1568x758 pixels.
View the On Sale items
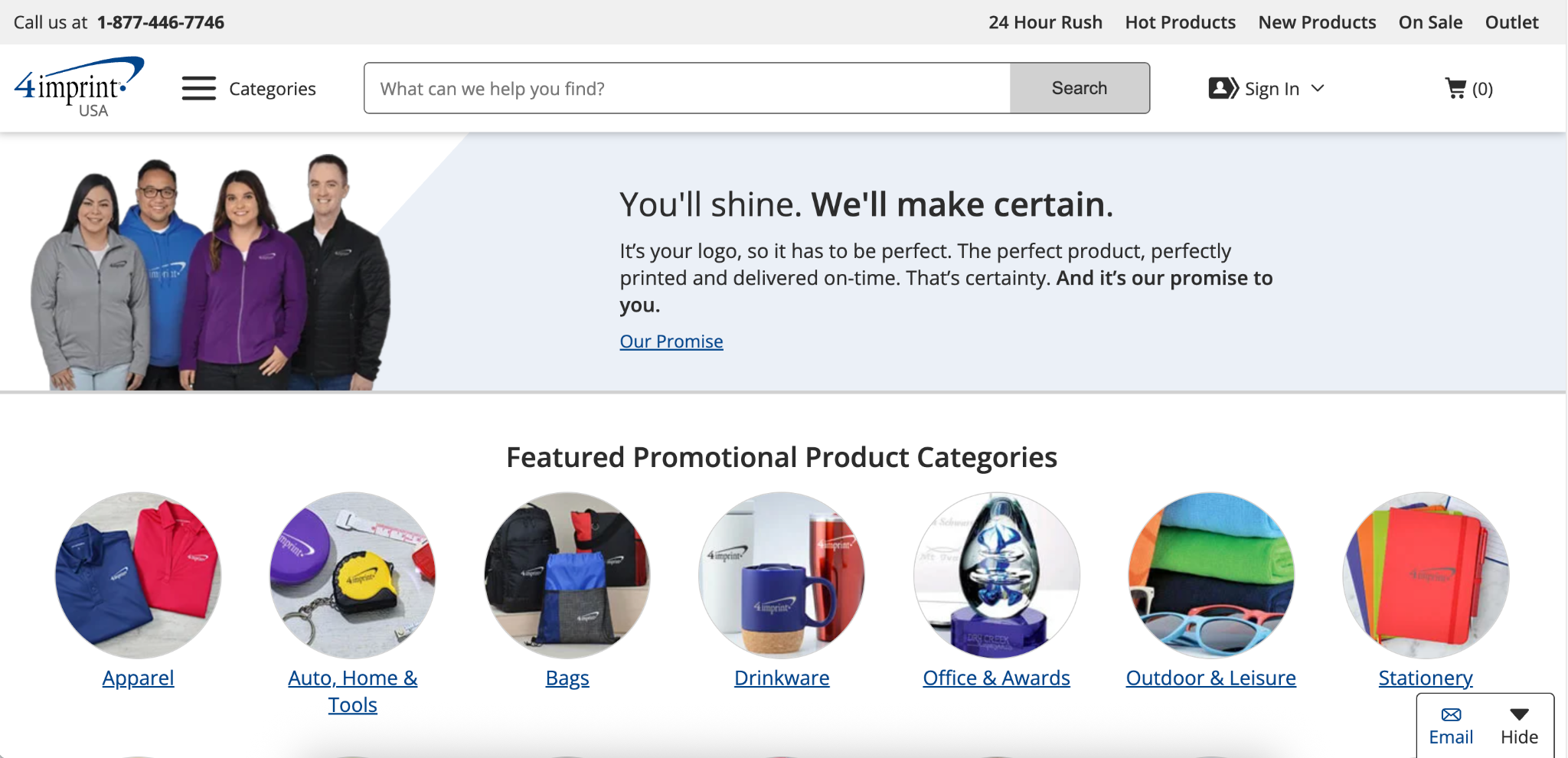click(x=1430, y=22)
